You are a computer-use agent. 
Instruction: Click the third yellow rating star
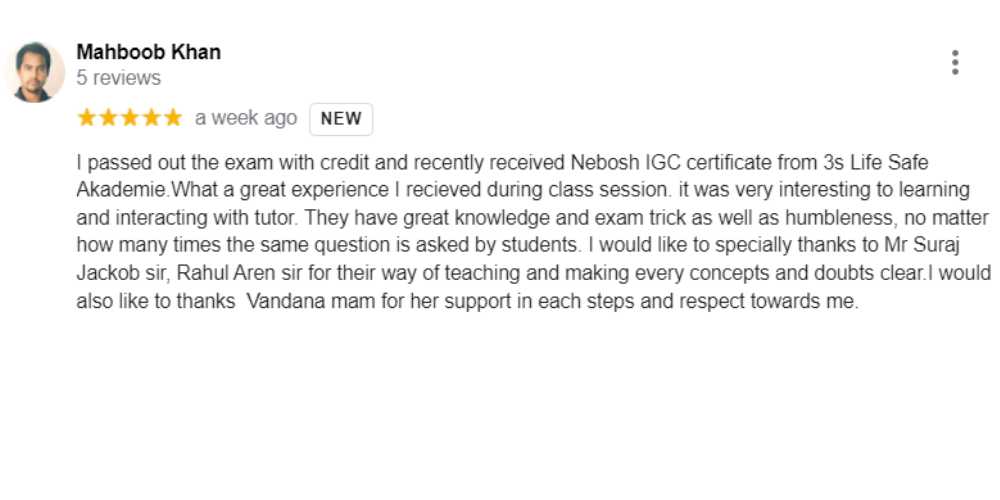pos(130,118)
